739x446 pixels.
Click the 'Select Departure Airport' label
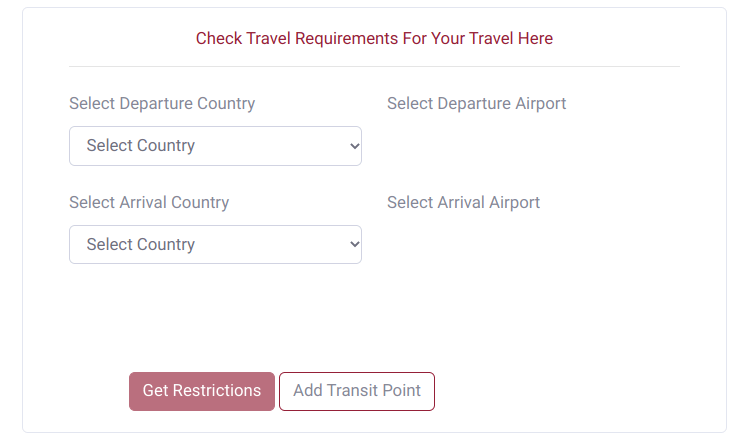point(476,104)
